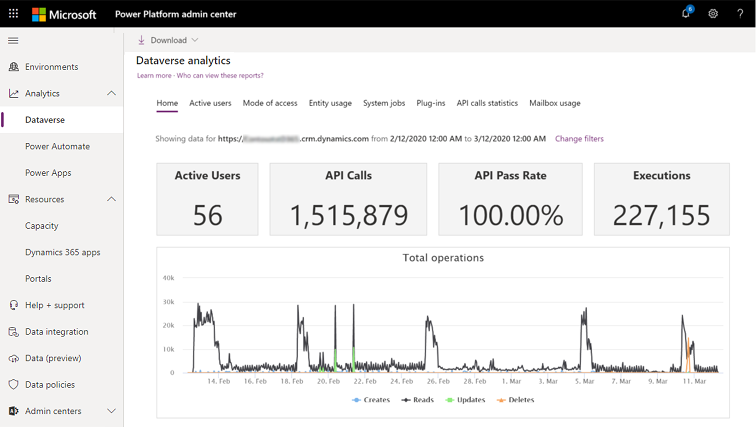Viewport: 756px width, 427px height.
Task: Click the Help + support headset icon
Action: (x=14, y=305)
